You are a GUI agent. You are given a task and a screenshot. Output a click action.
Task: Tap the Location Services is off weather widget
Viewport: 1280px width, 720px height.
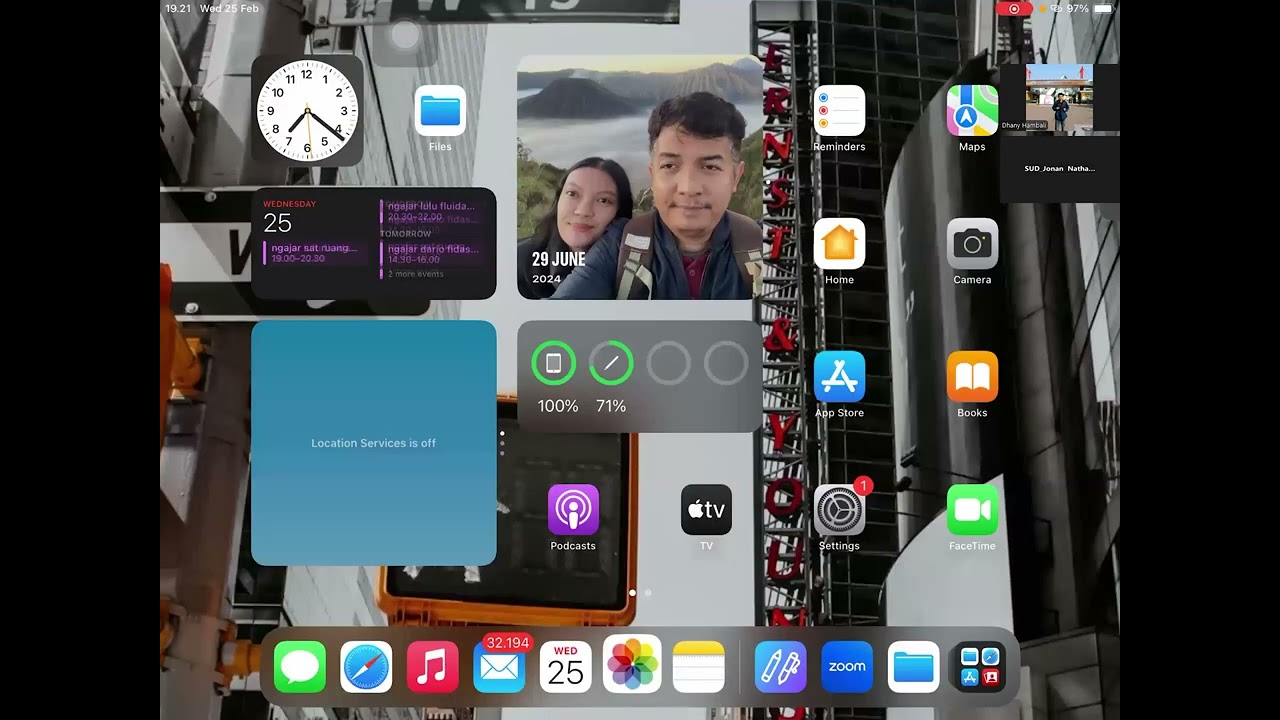374,443
